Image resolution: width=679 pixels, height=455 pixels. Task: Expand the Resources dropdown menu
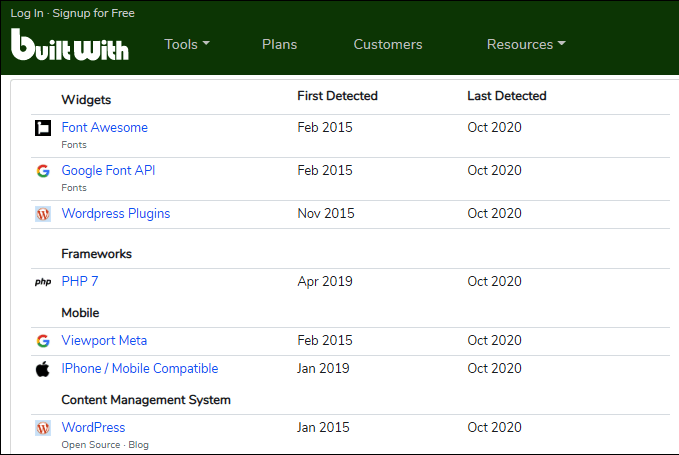coord(526,44)
